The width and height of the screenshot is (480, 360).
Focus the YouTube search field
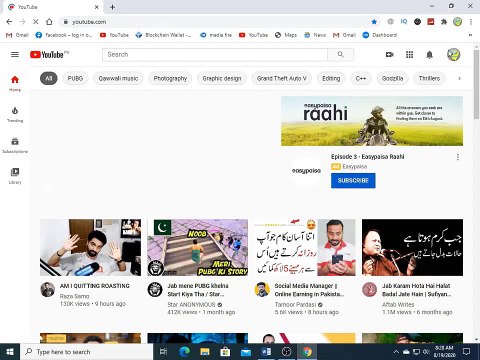coord(215,54)
